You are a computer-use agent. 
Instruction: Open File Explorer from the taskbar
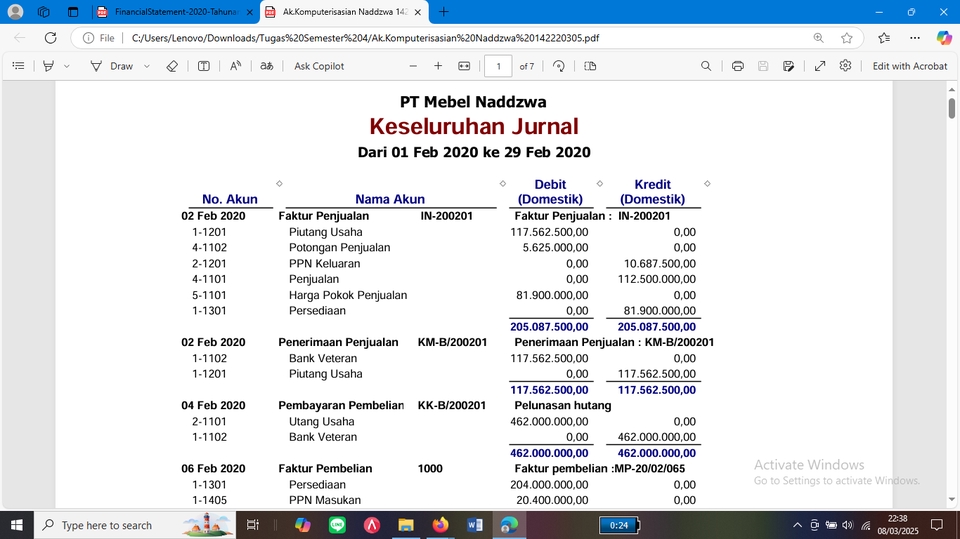click(406, 525)
